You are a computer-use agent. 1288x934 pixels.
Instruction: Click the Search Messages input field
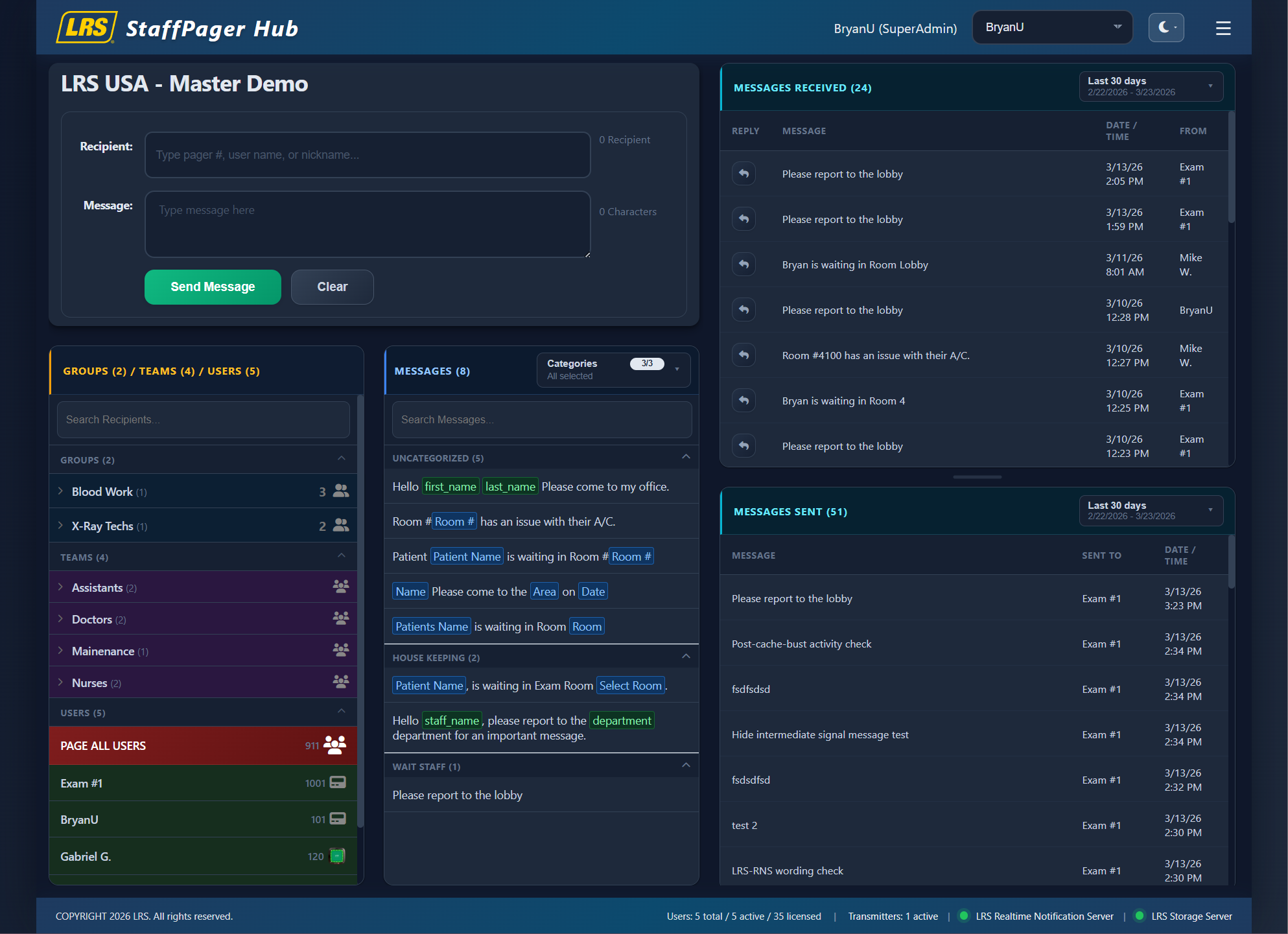click(541, 419)
